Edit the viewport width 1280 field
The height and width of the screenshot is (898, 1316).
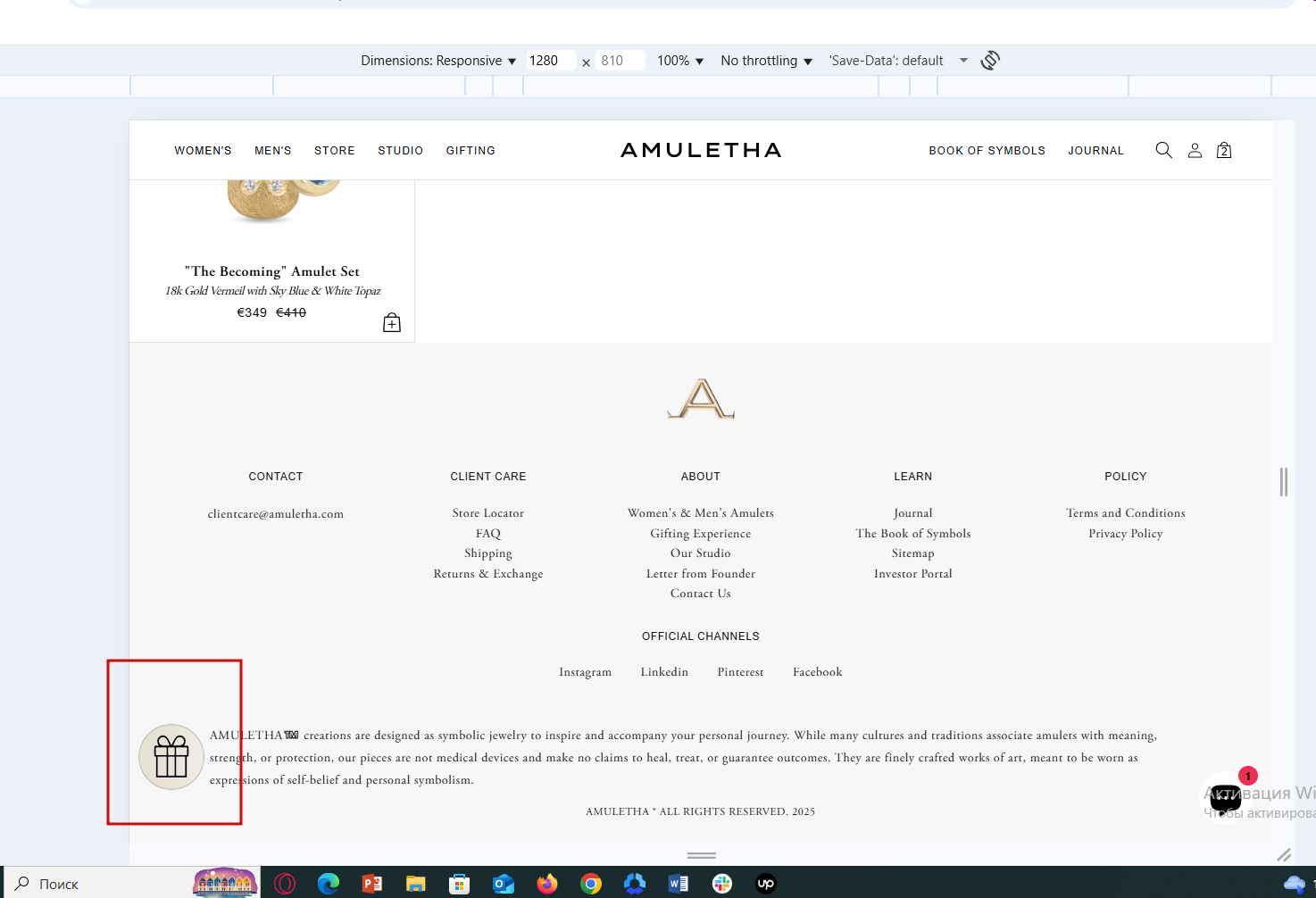(x=551, y=61)
